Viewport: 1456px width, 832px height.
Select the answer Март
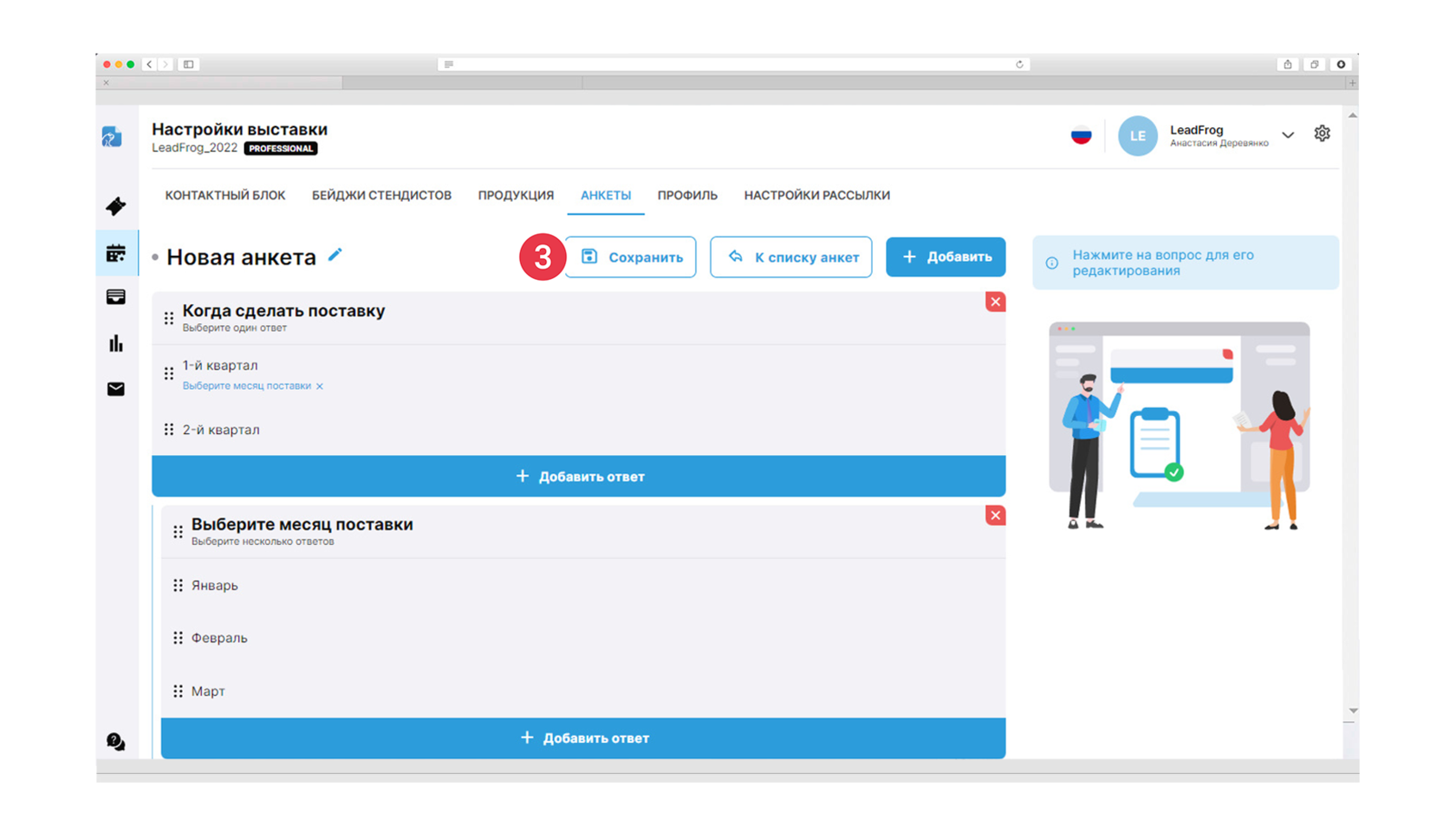click(x=208, y=691)
